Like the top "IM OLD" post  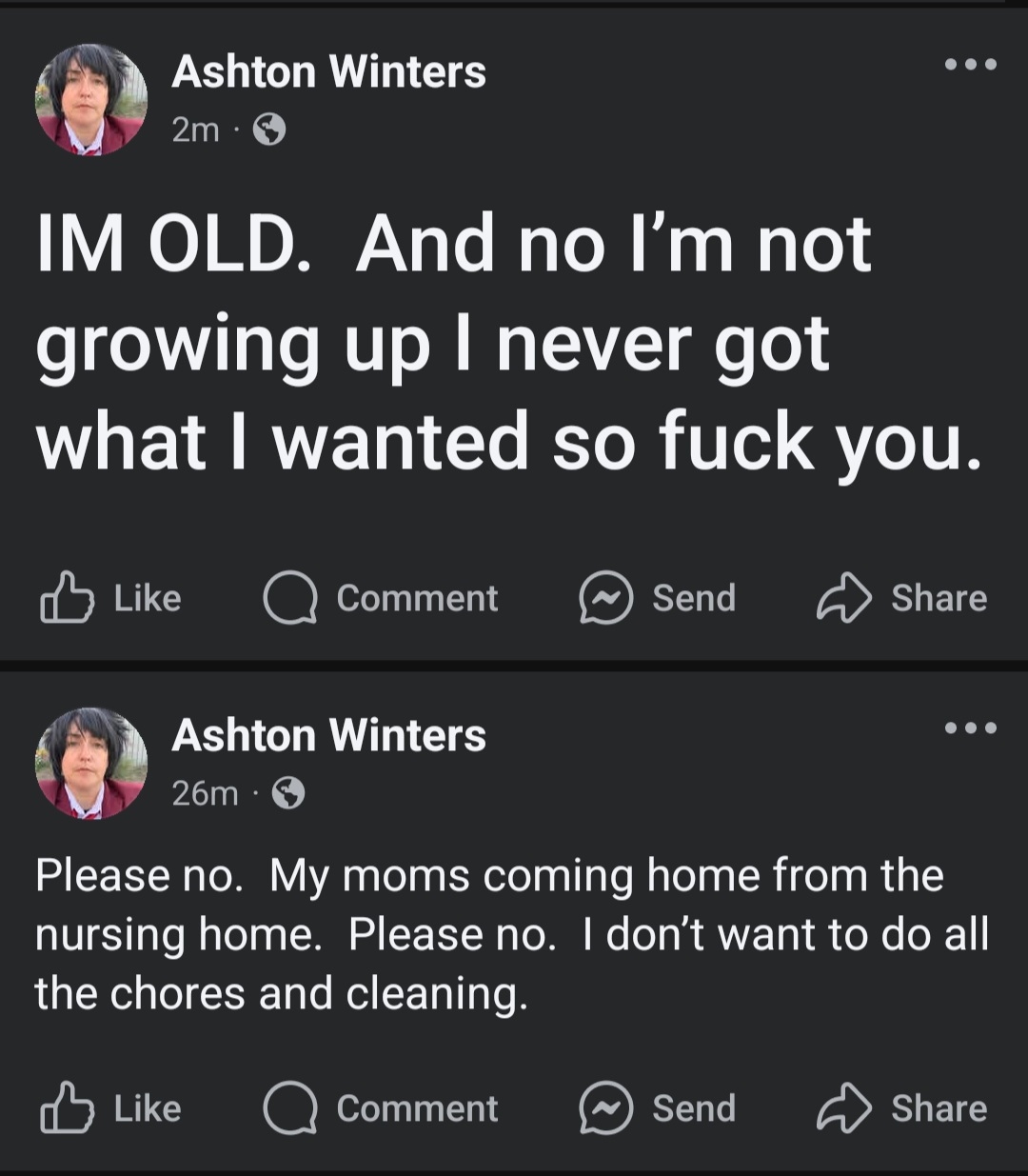pyautogui.click(x=111, y=598)
